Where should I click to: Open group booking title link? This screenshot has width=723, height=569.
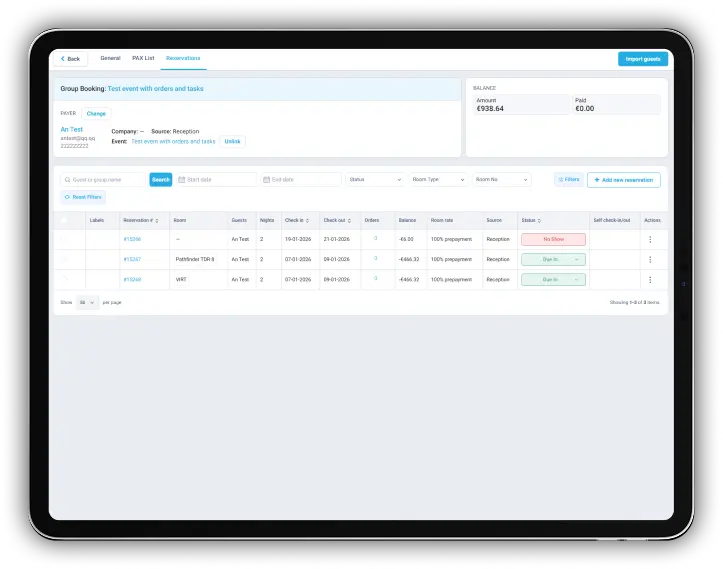[155, 89]
